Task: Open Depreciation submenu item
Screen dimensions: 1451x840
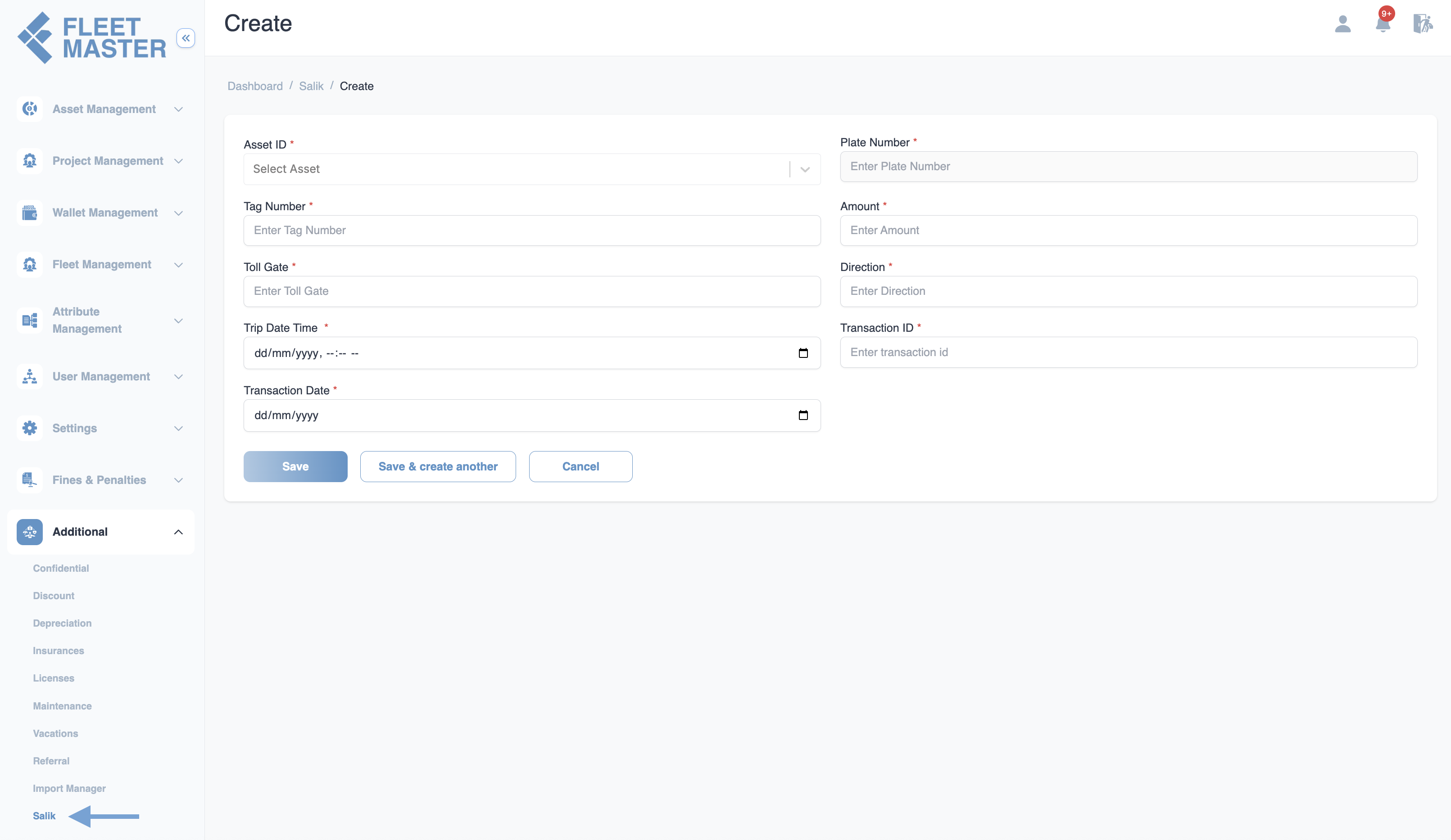Action: point(62,623)
